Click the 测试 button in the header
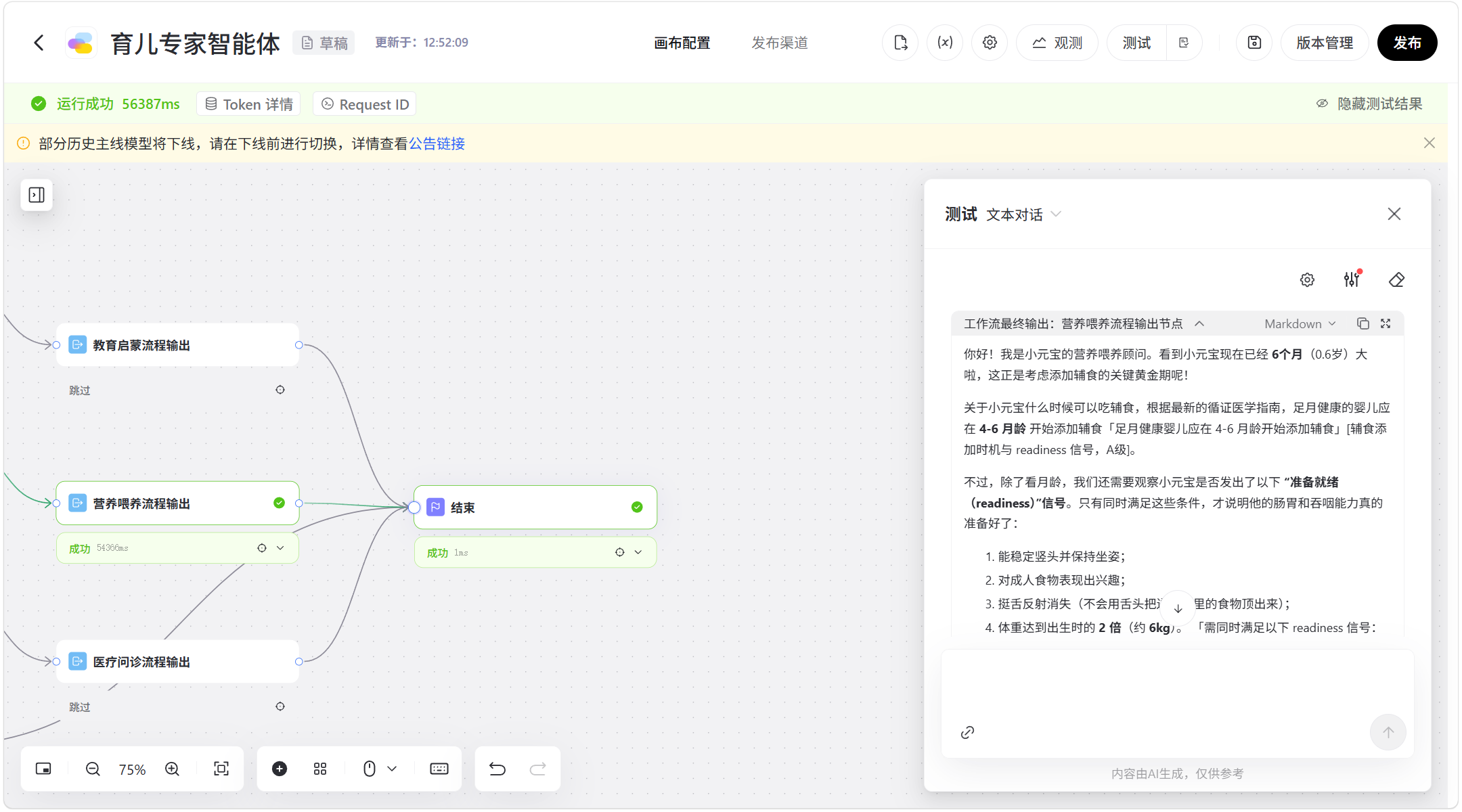The height and width of the screenshot is (812, 1462). coord(1137,43)
